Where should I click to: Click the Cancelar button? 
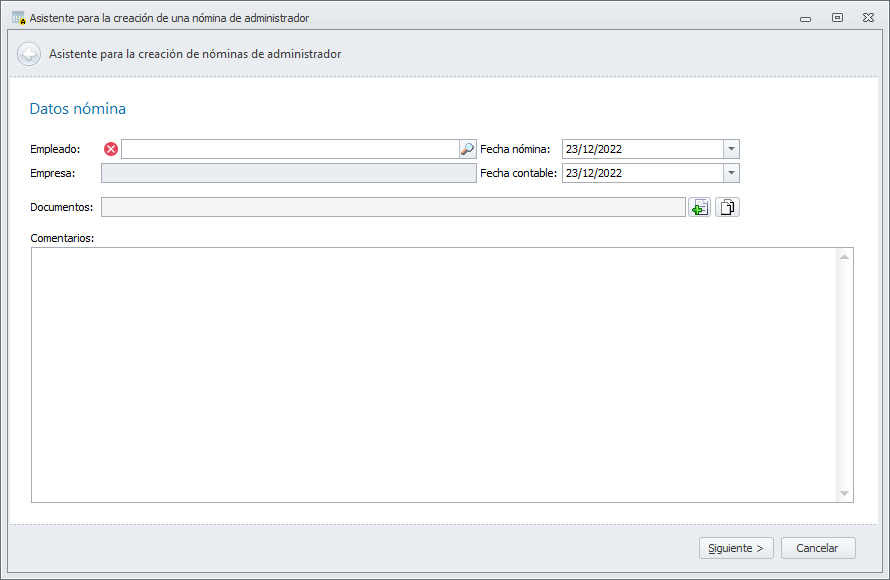818,548
